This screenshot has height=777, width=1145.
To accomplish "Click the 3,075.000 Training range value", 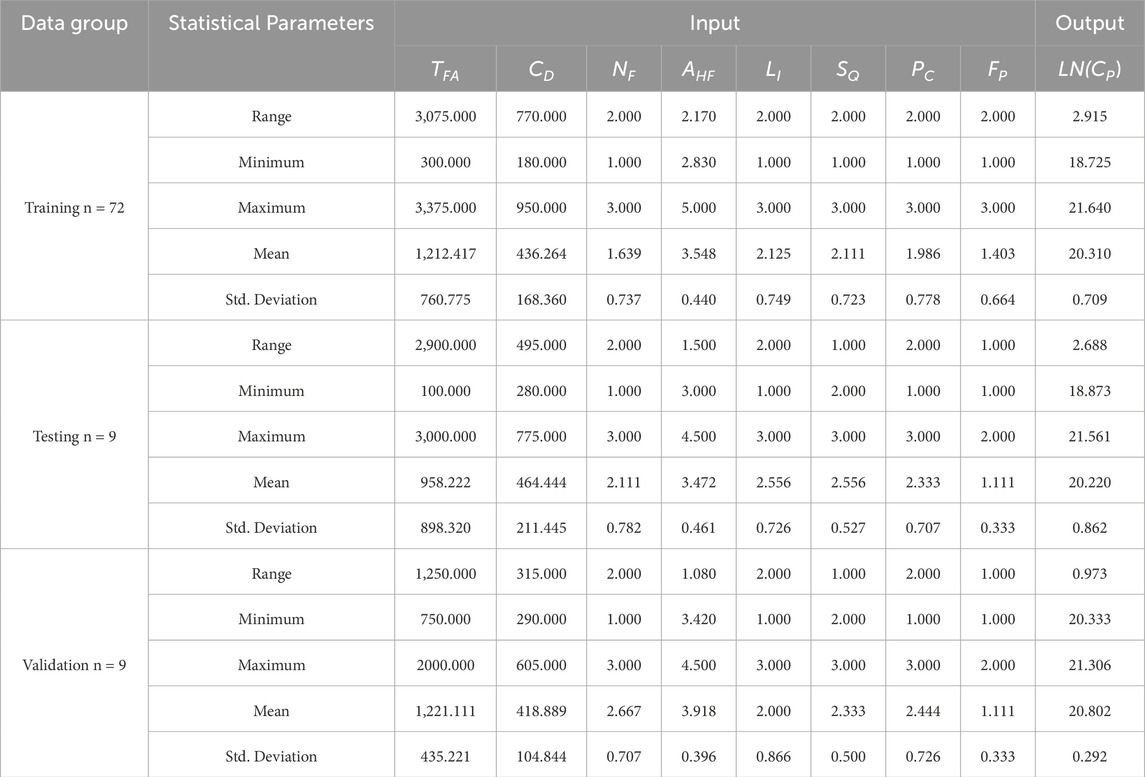I will pyautogui.click(x=445, y=116).
